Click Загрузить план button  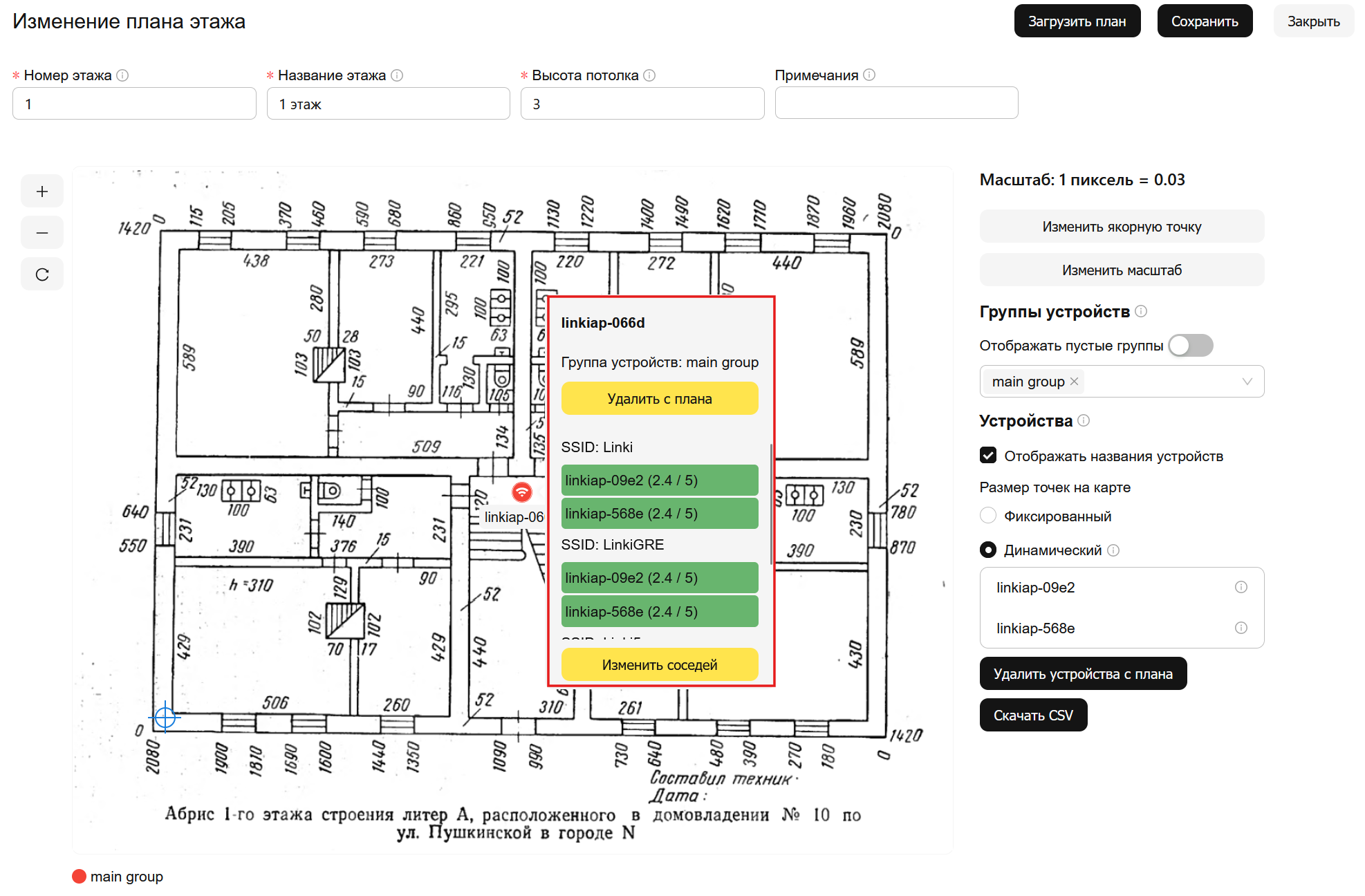1077,21
